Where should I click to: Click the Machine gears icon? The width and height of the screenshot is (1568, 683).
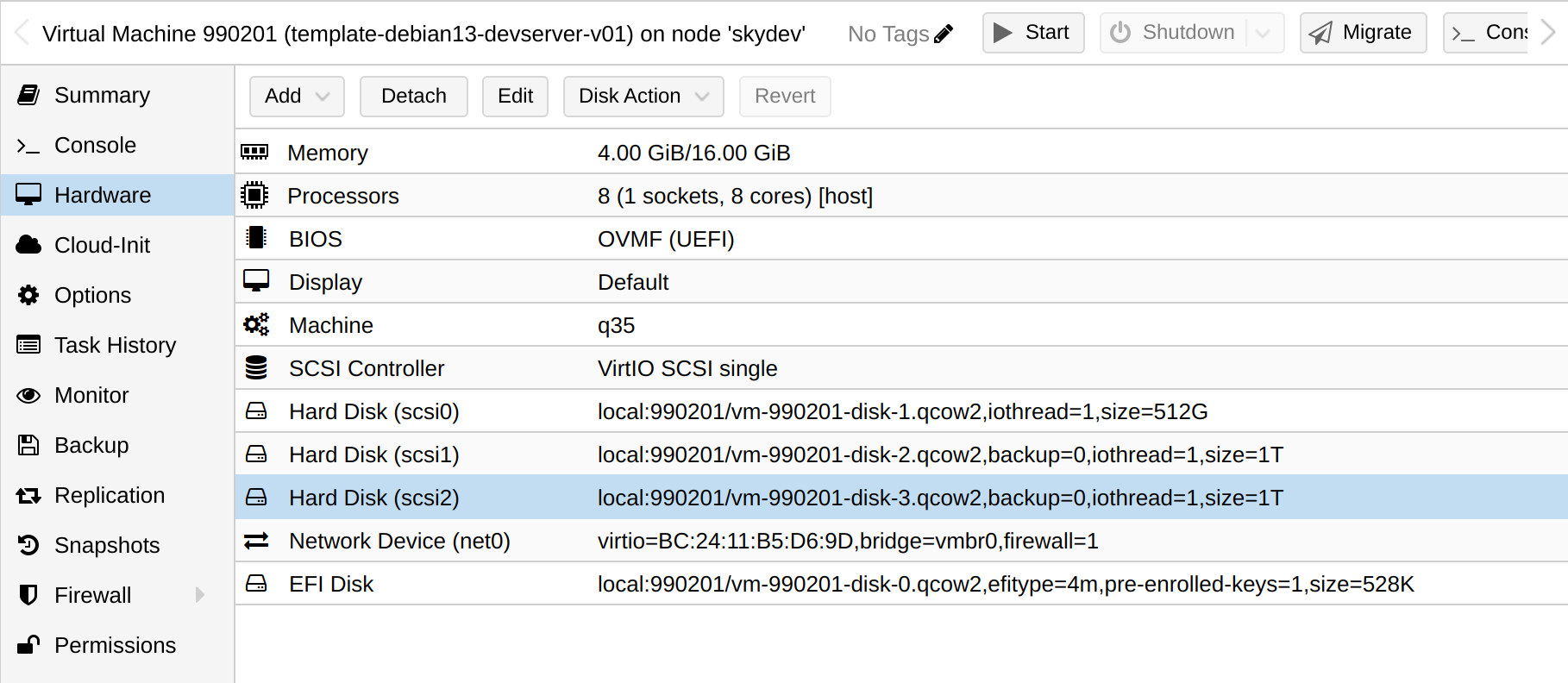click(x=256, y=325)
